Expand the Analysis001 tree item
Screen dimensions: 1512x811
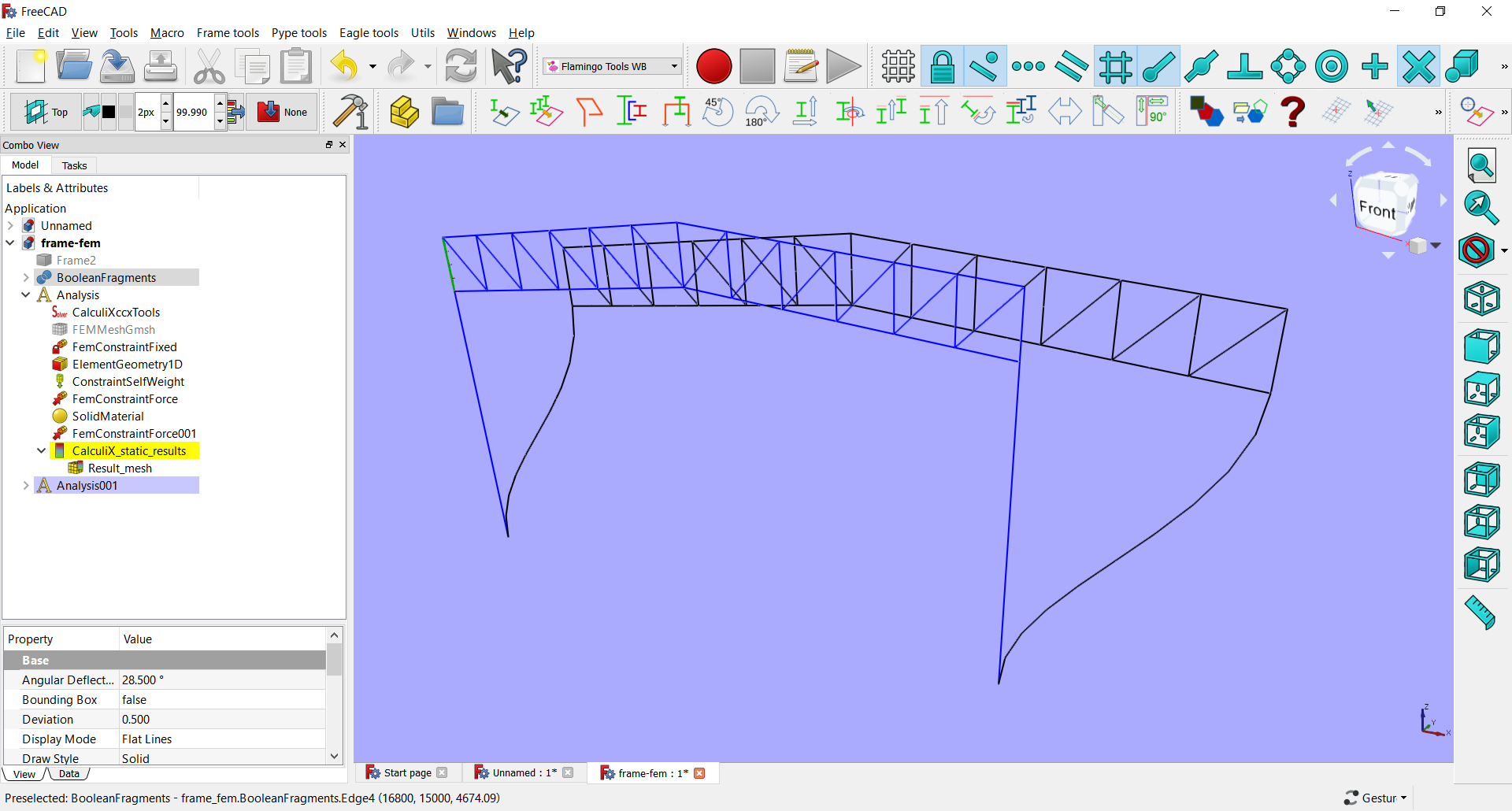(26, 485)
